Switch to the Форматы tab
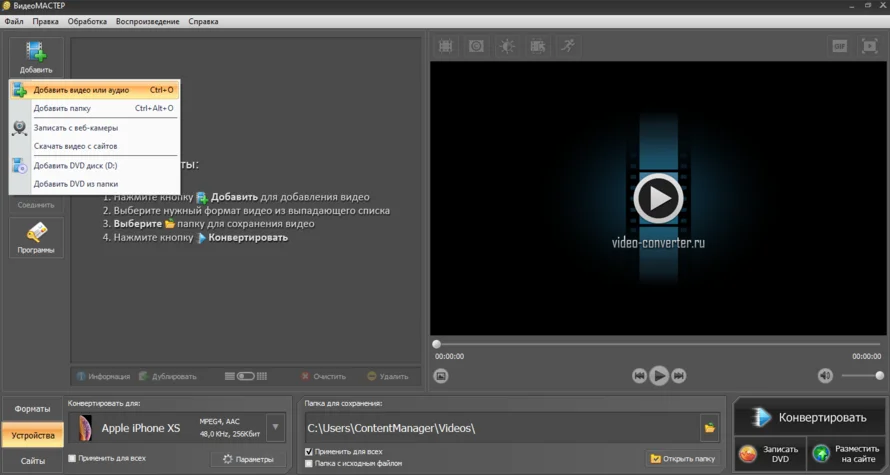The width and height of the screenshot is (890, 475). point(33,409)
